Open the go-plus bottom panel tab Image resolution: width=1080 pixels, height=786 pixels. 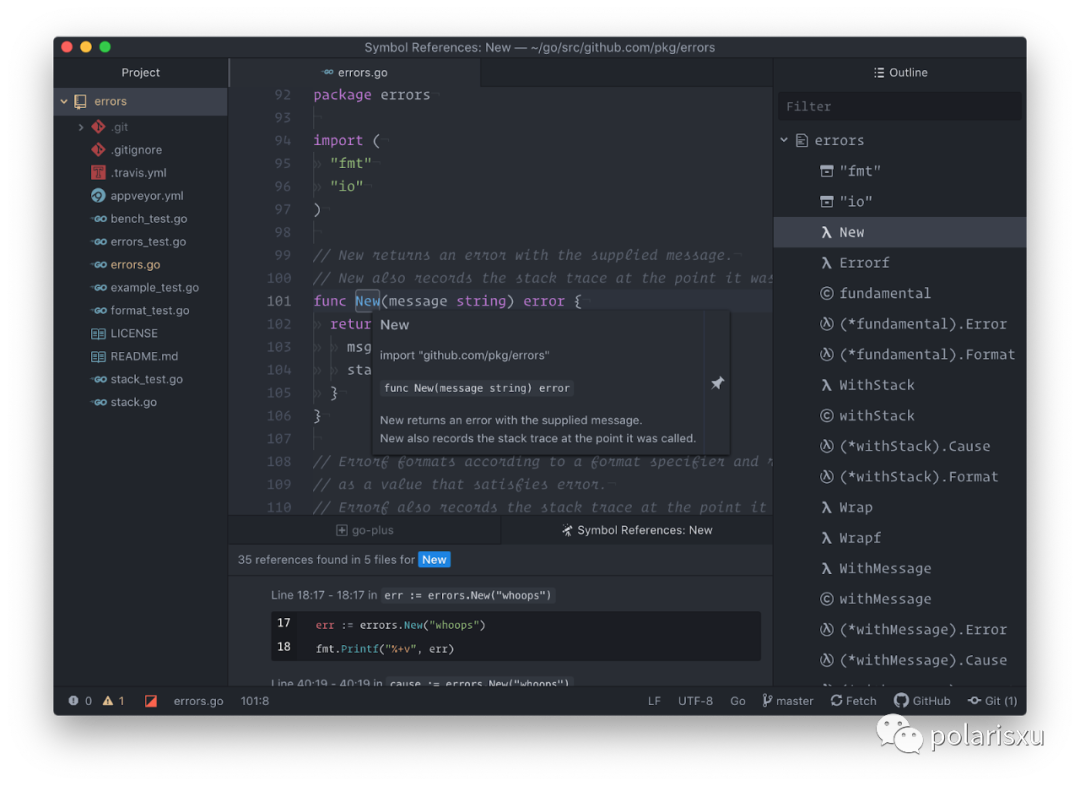(x=364, y=530)
